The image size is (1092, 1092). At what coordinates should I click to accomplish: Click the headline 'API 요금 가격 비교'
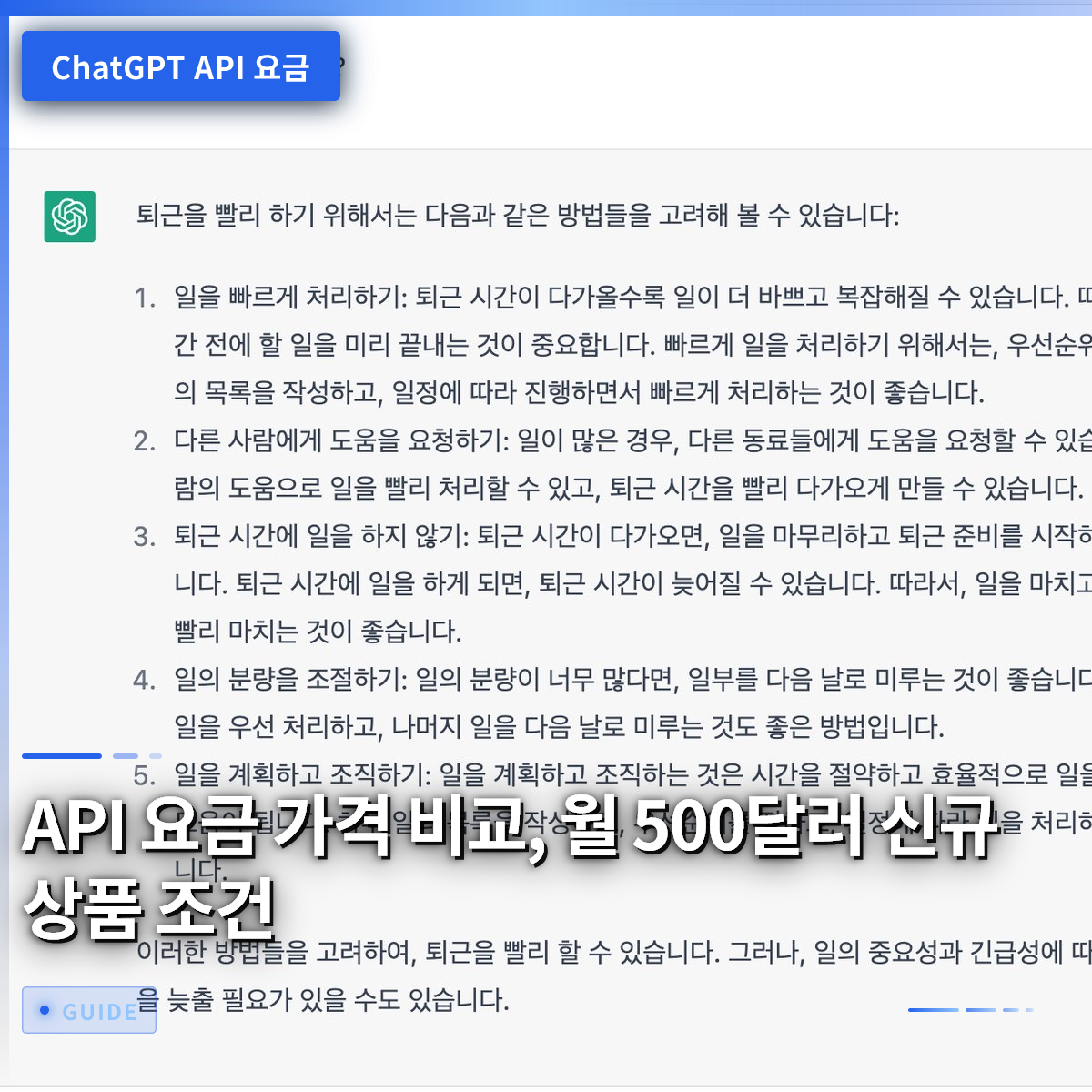[x=285, y=826]
